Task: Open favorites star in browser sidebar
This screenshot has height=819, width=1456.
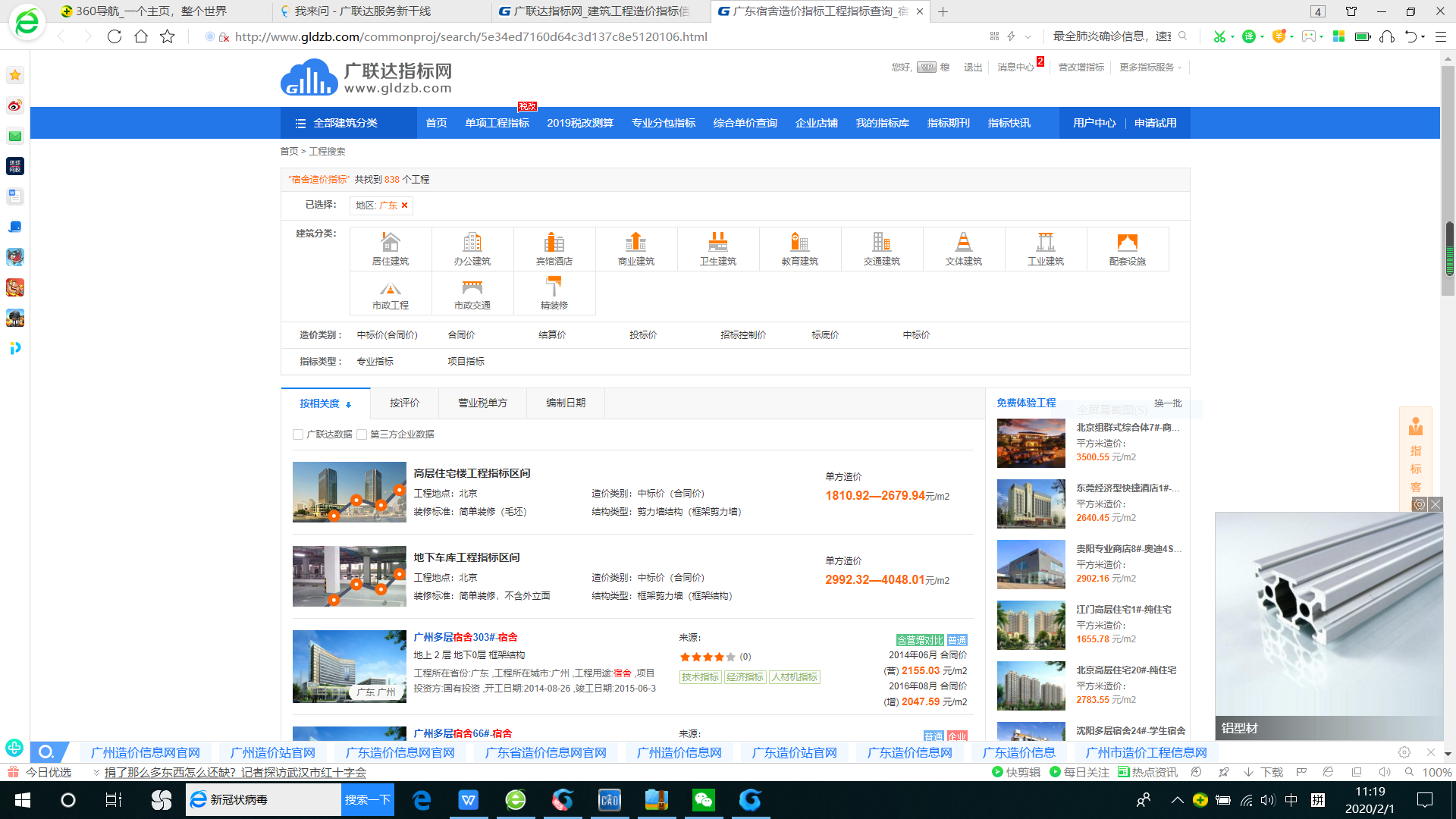Action: click(x=15, y=75)
